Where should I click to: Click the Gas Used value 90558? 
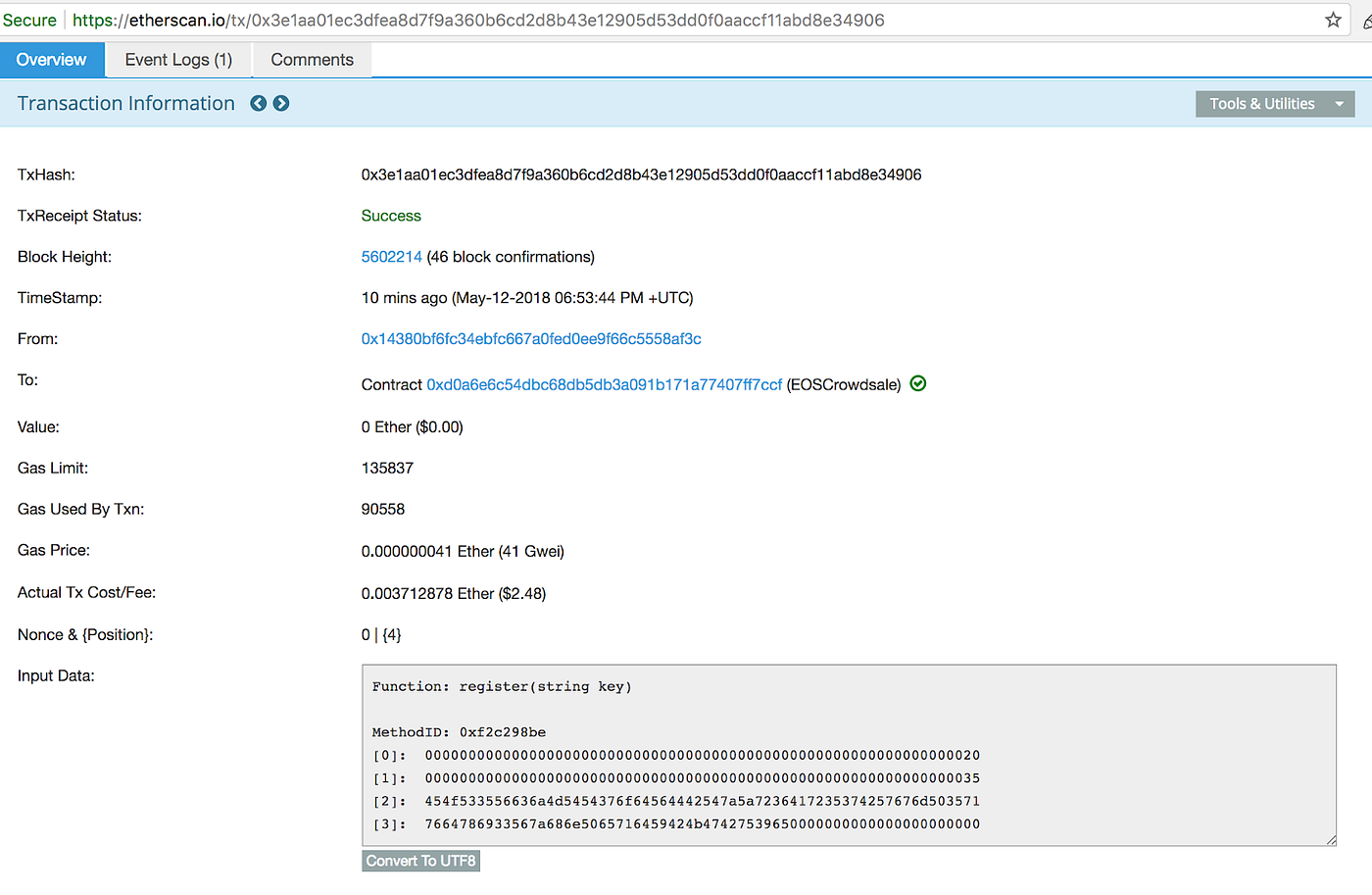pyautogui.click(x=383, y=510)
